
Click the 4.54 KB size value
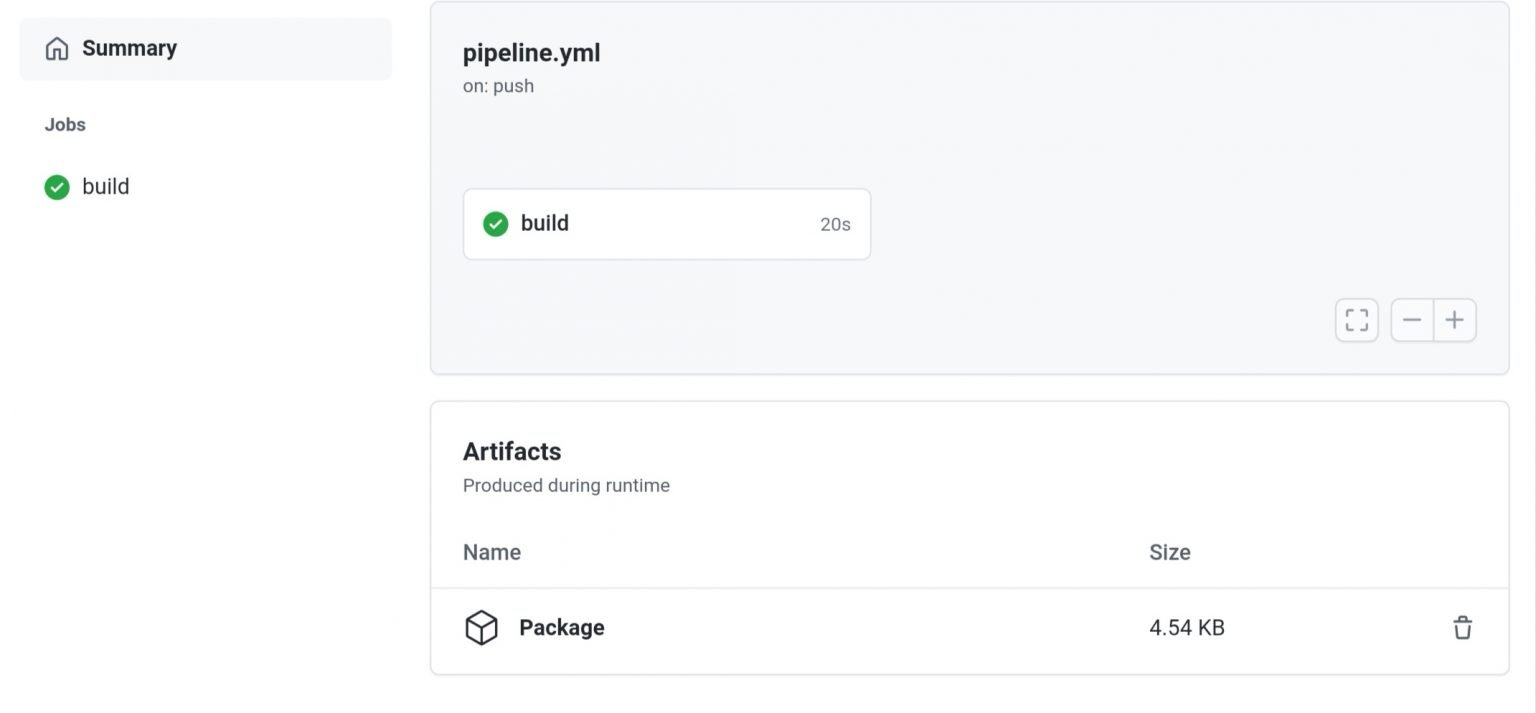pos(1186,627)
